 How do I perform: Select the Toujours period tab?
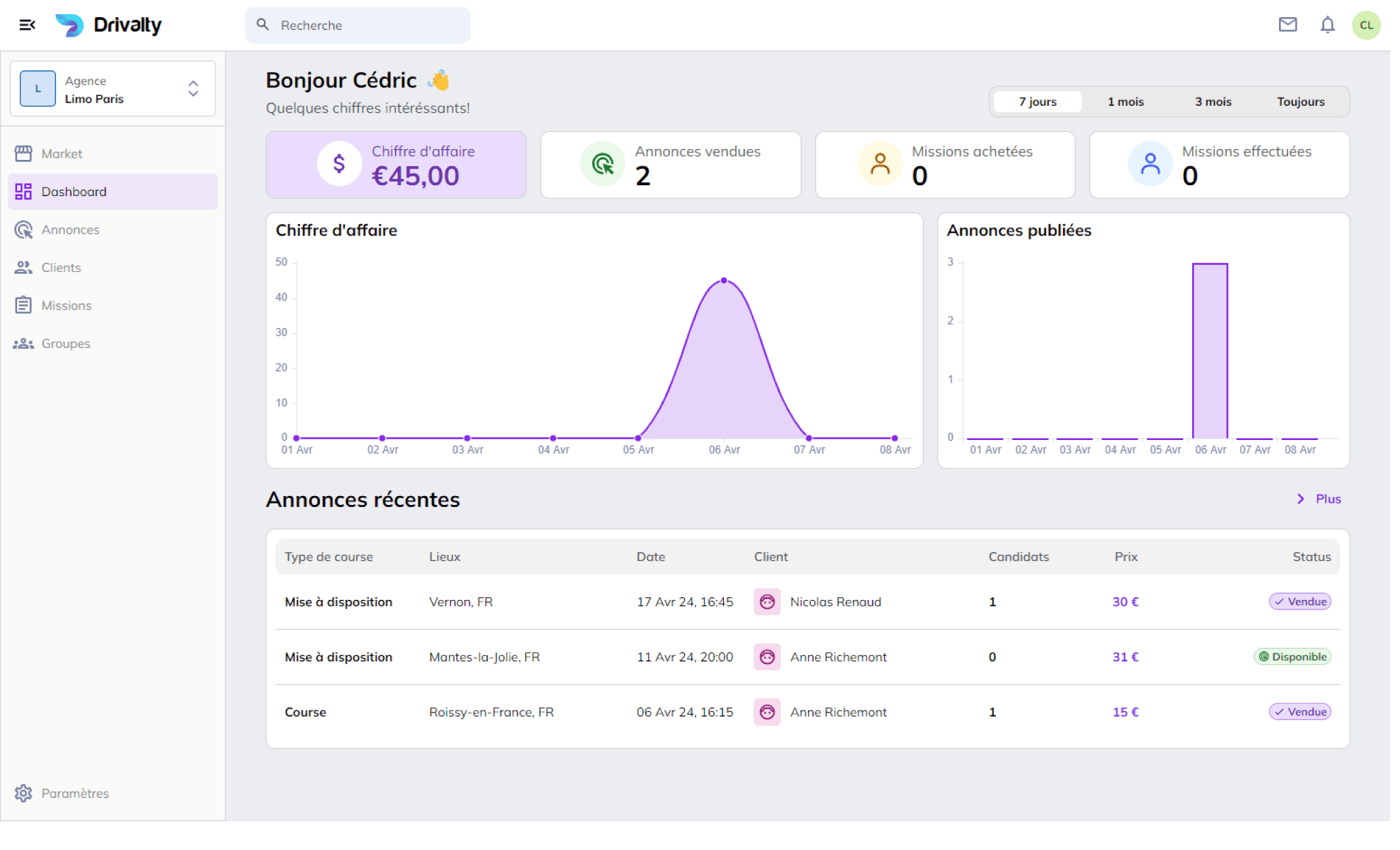1300,101
